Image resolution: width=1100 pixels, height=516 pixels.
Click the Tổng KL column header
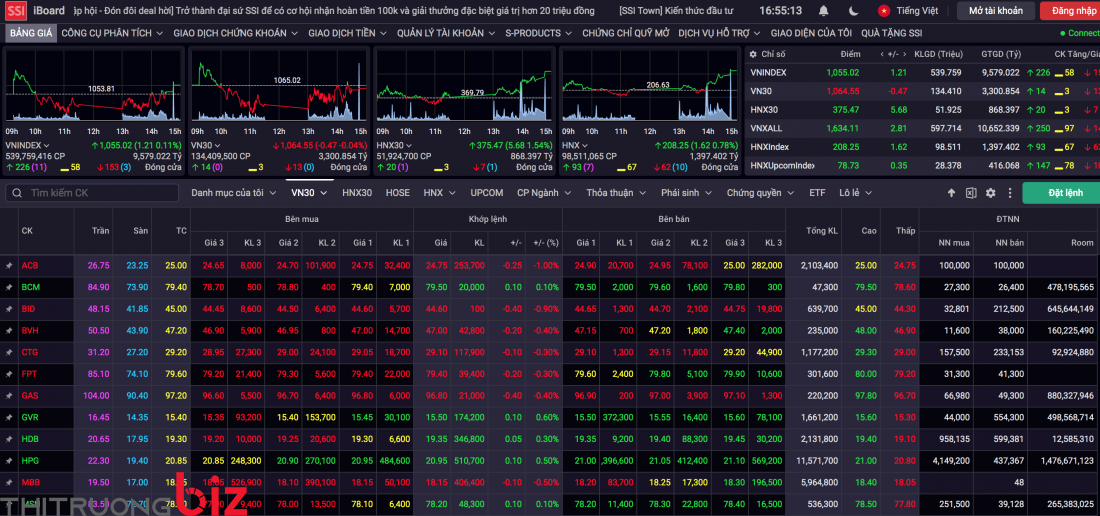pos(821,231)
